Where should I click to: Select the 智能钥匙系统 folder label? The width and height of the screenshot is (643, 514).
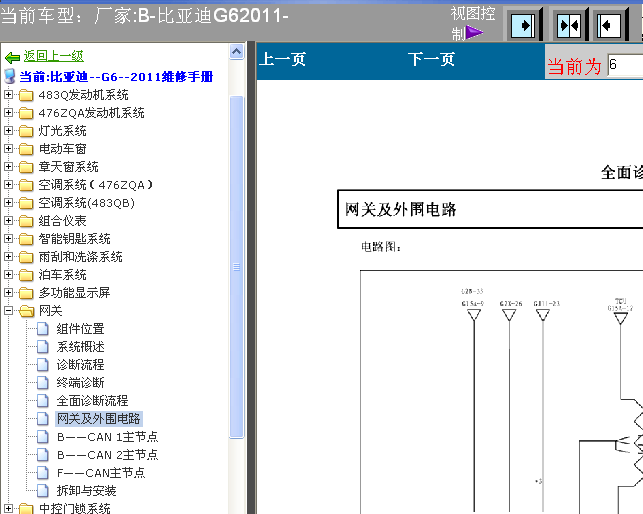coord(74,239)
